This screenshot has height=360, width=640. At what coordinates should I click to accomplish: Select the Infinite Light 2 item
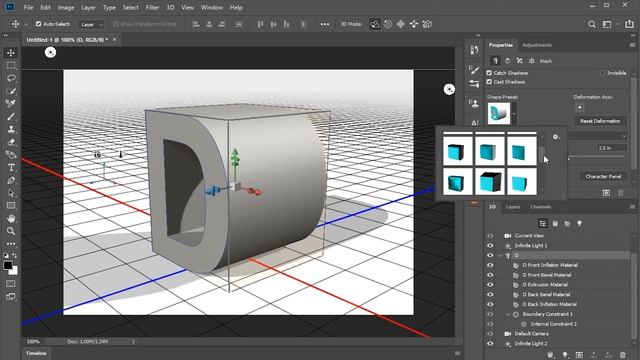point(531,344)
